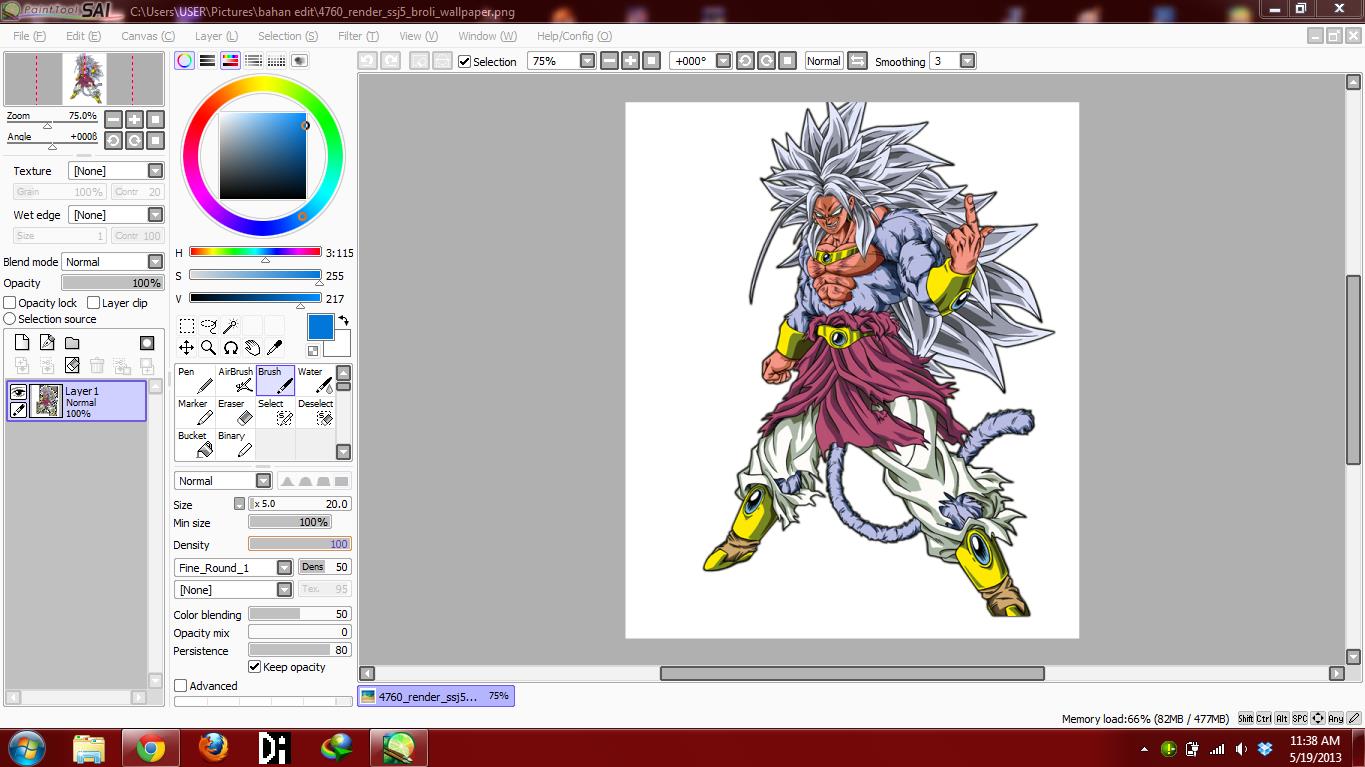Click the clear layer icon
This screenshot has height=767, width=1365.
(x=72, y=366)
